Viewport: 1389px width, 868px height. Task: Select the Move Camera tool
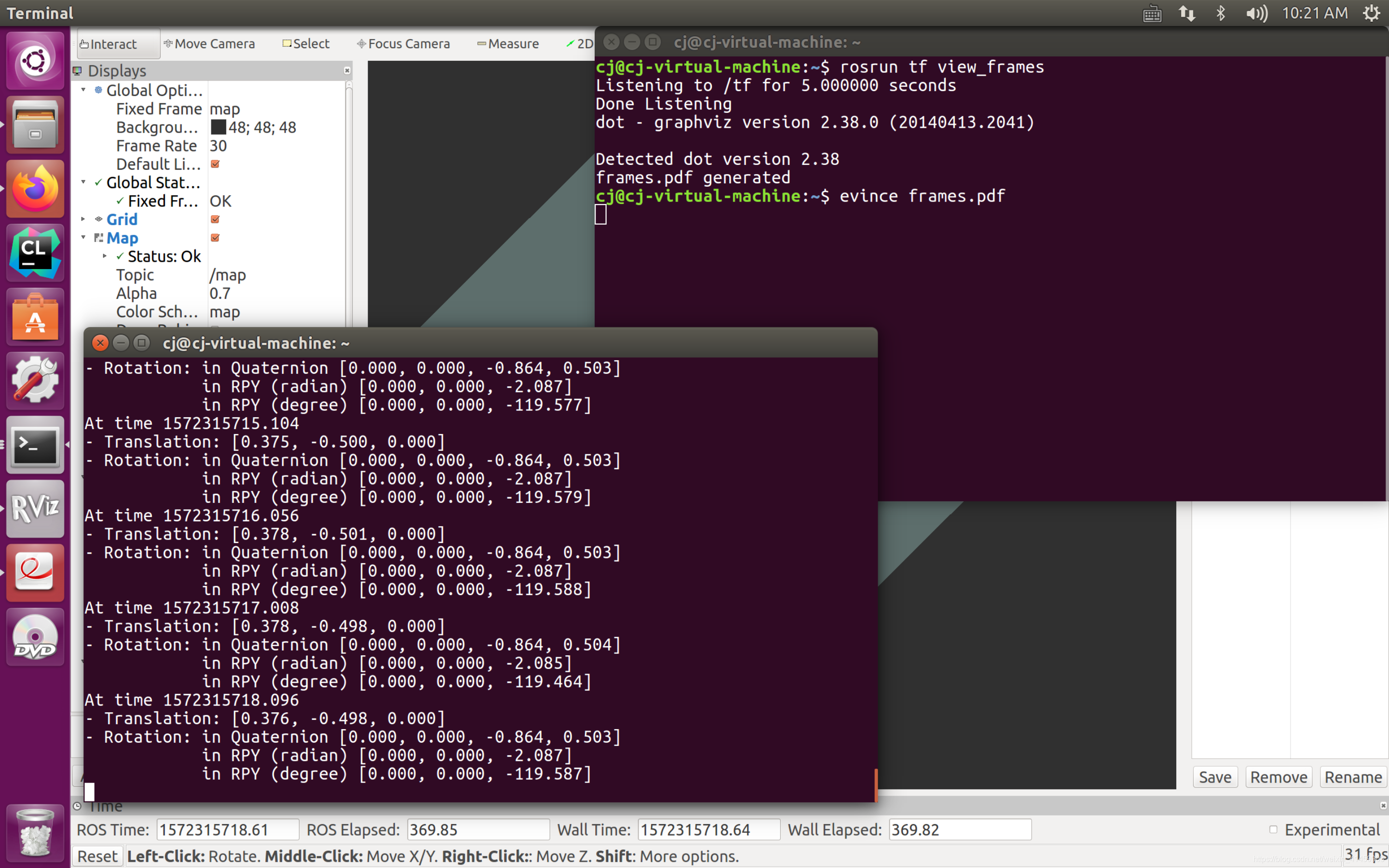[x=209, y=43]
